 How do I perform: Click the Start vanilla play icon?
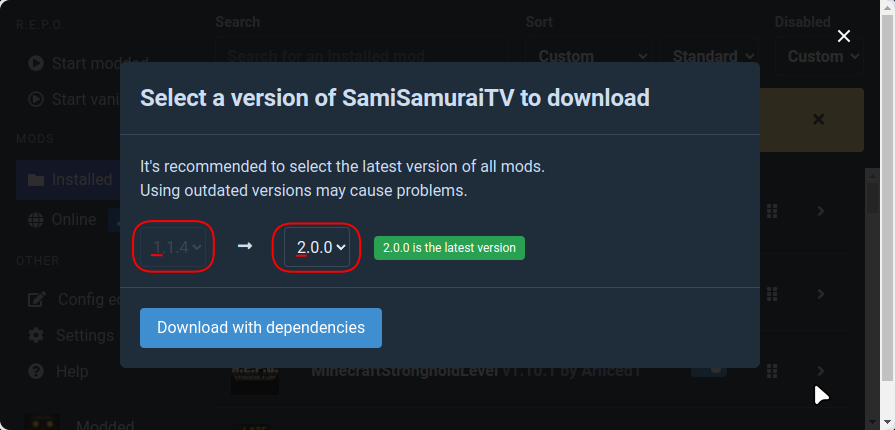[36, 99]
